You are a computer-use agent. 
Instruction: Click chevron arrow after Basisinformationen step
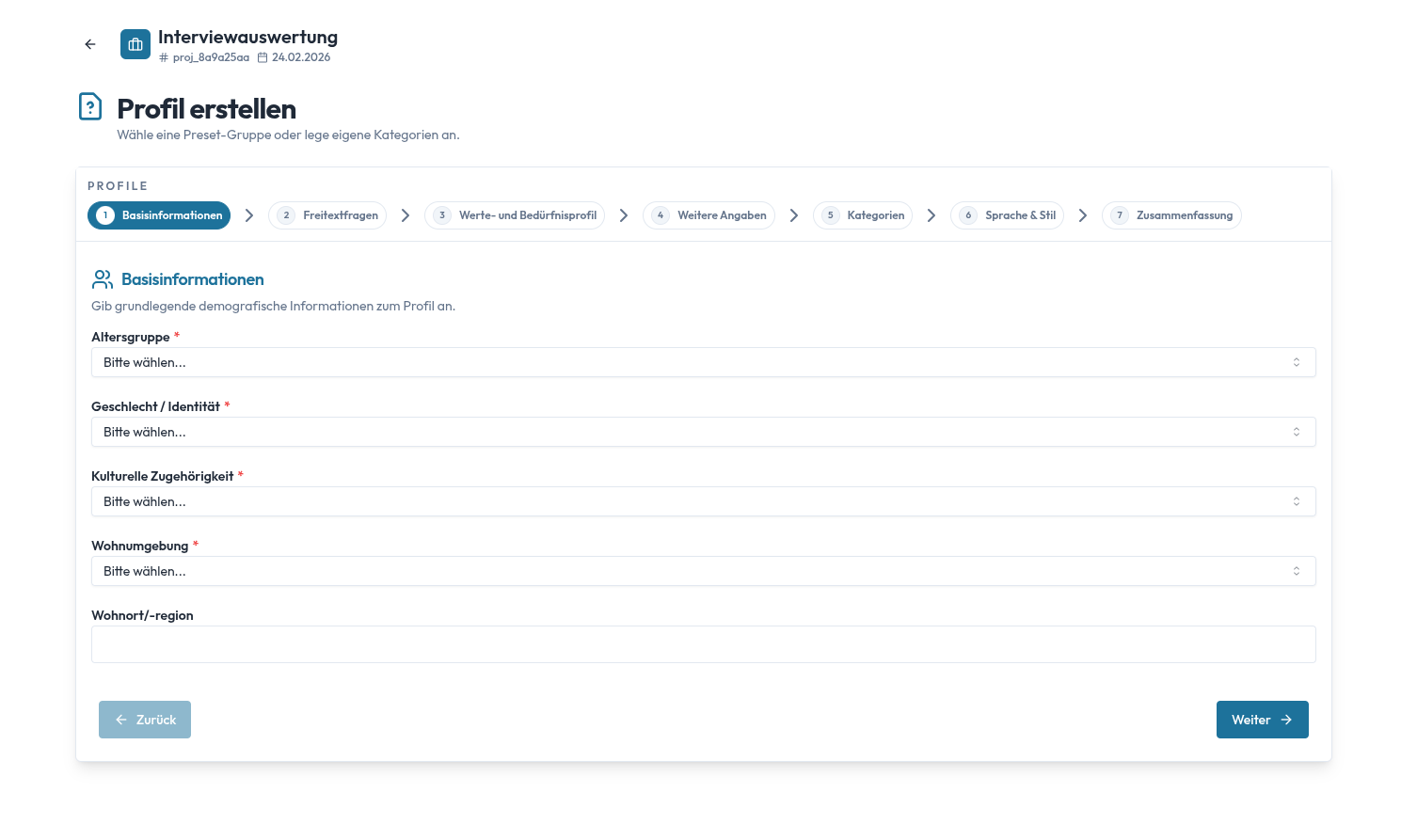(249, 215)
